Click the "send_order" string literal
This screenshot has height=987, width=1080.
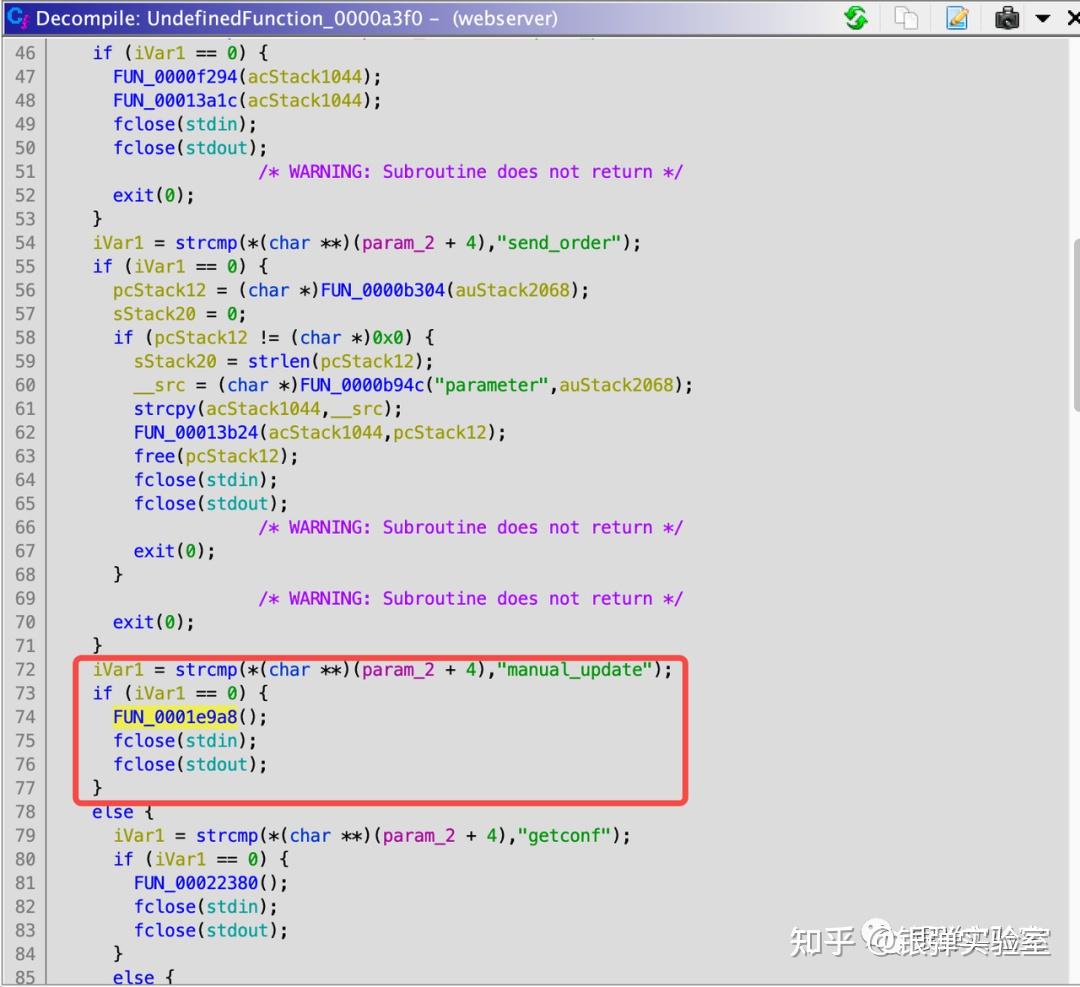click(559, 243)
